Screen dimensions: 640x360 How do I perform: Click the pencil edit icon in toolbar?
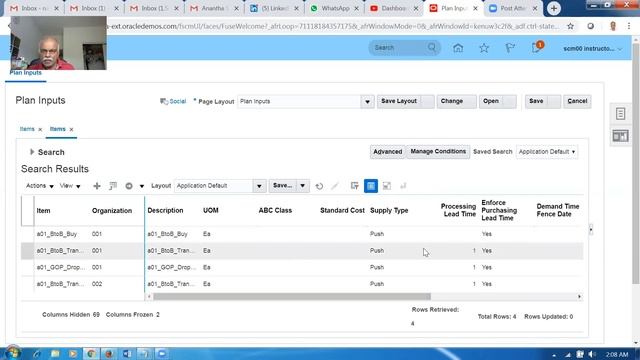tap(335, 186)
